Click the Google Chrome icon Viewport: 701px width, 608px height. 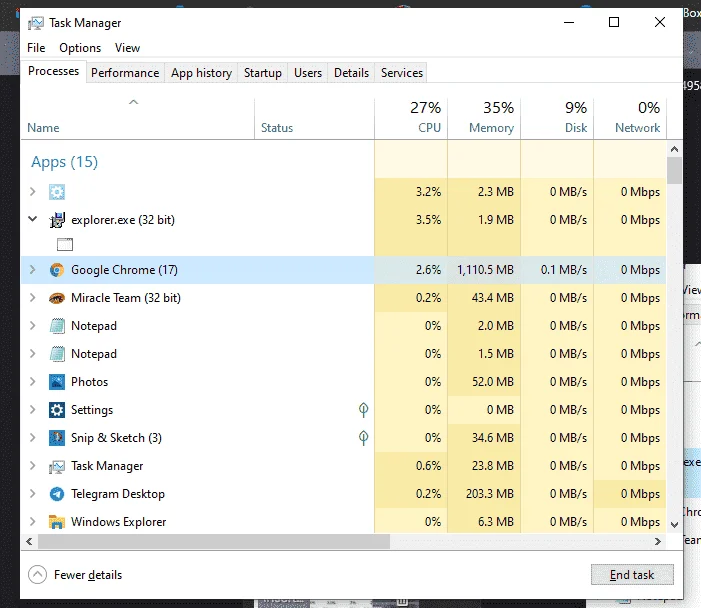tap(57, 270)
